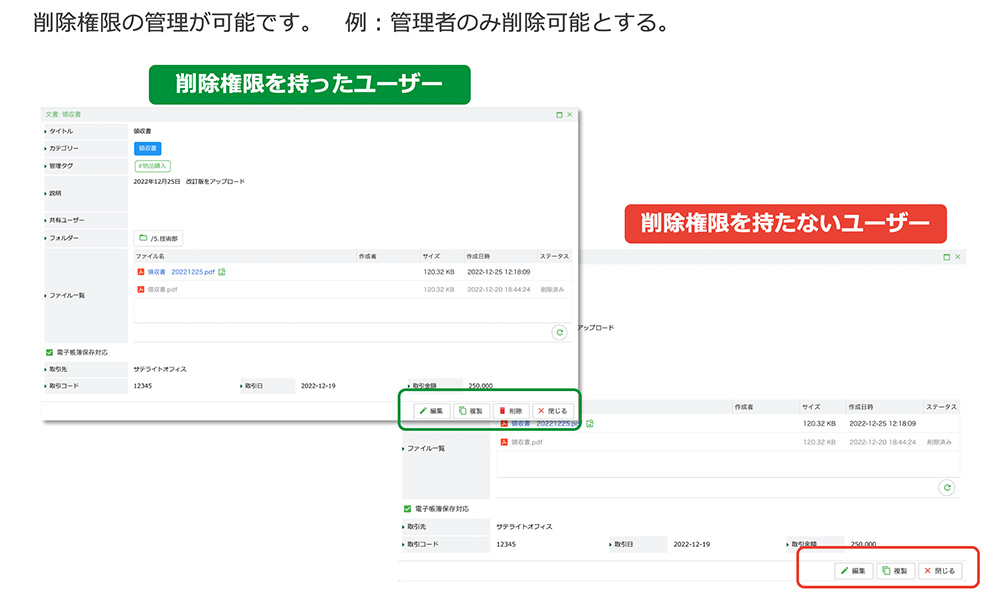The width and height of the screenshot is (1000, 604).
Task: Expand the 管理タグ field row
Action: 46,165
